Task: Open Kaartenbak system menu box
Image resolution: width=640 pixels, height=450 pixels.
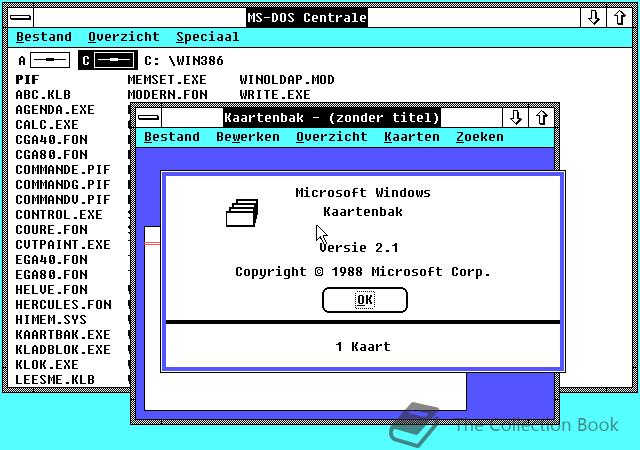Action: [x=149, y=118]
